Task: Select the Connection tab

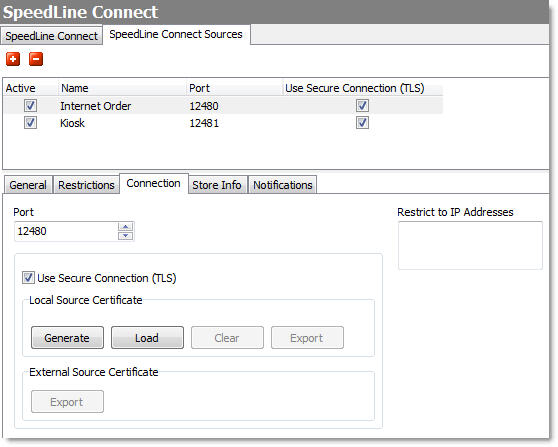Action: coord(153,183)
